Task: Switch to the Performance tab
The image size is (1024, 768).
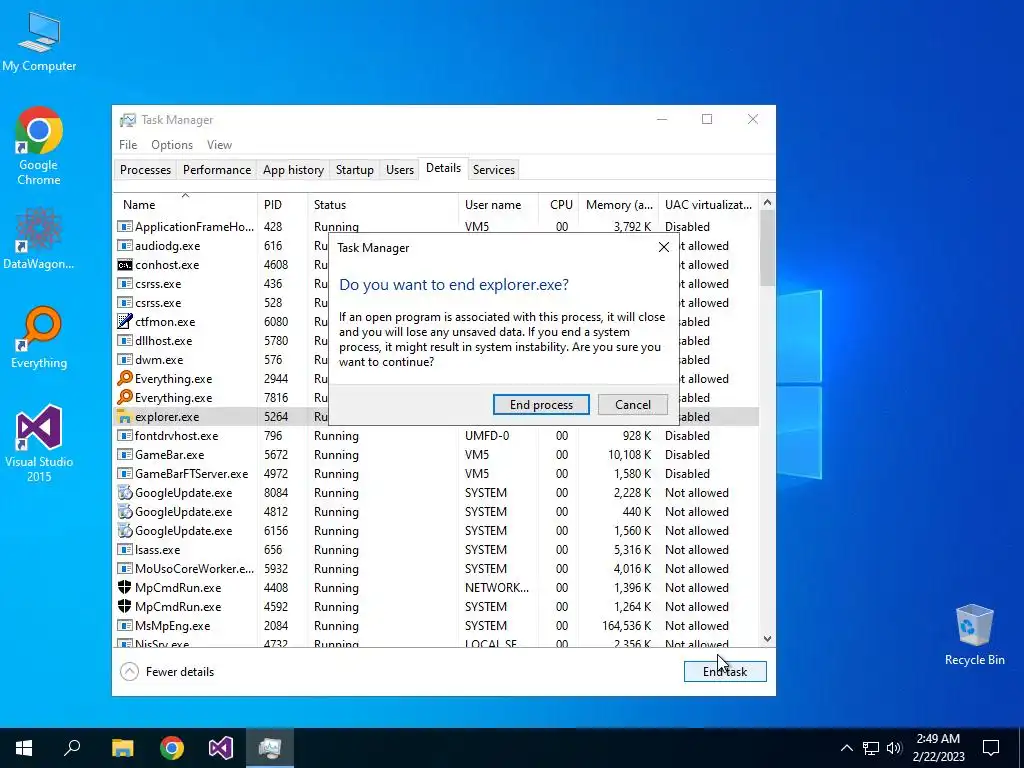Action: pos(217,170)
